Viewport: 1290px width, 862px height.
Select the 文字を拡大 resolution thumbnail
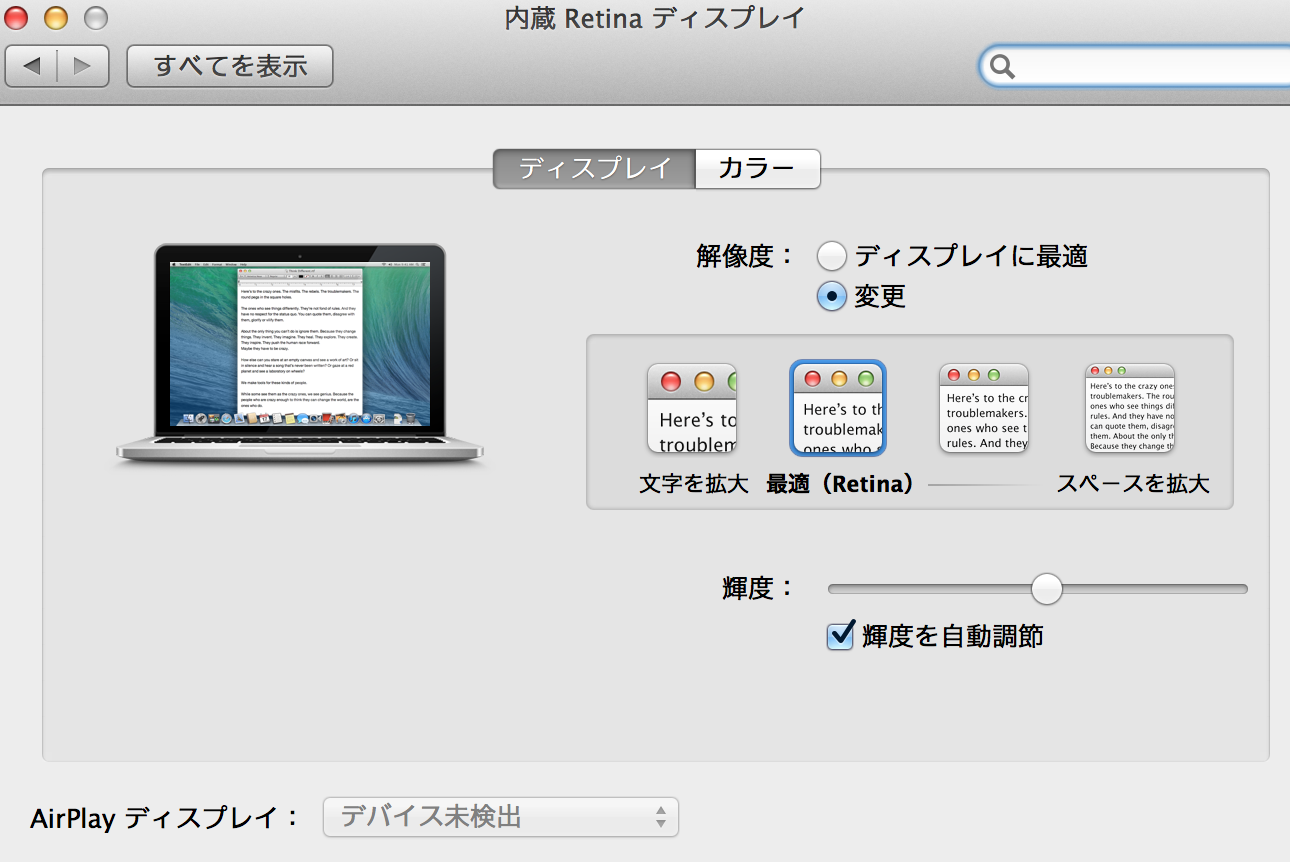click(x=692, y=409)
